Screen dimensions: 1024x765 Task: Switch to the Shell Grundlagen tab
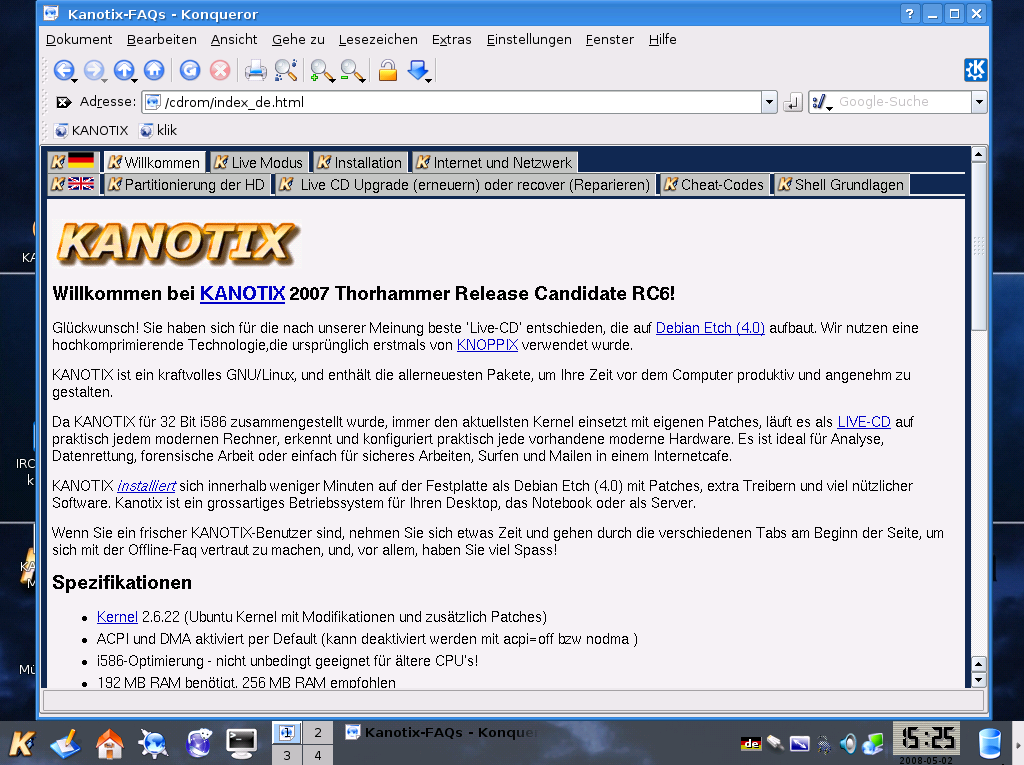click(840, 185)
